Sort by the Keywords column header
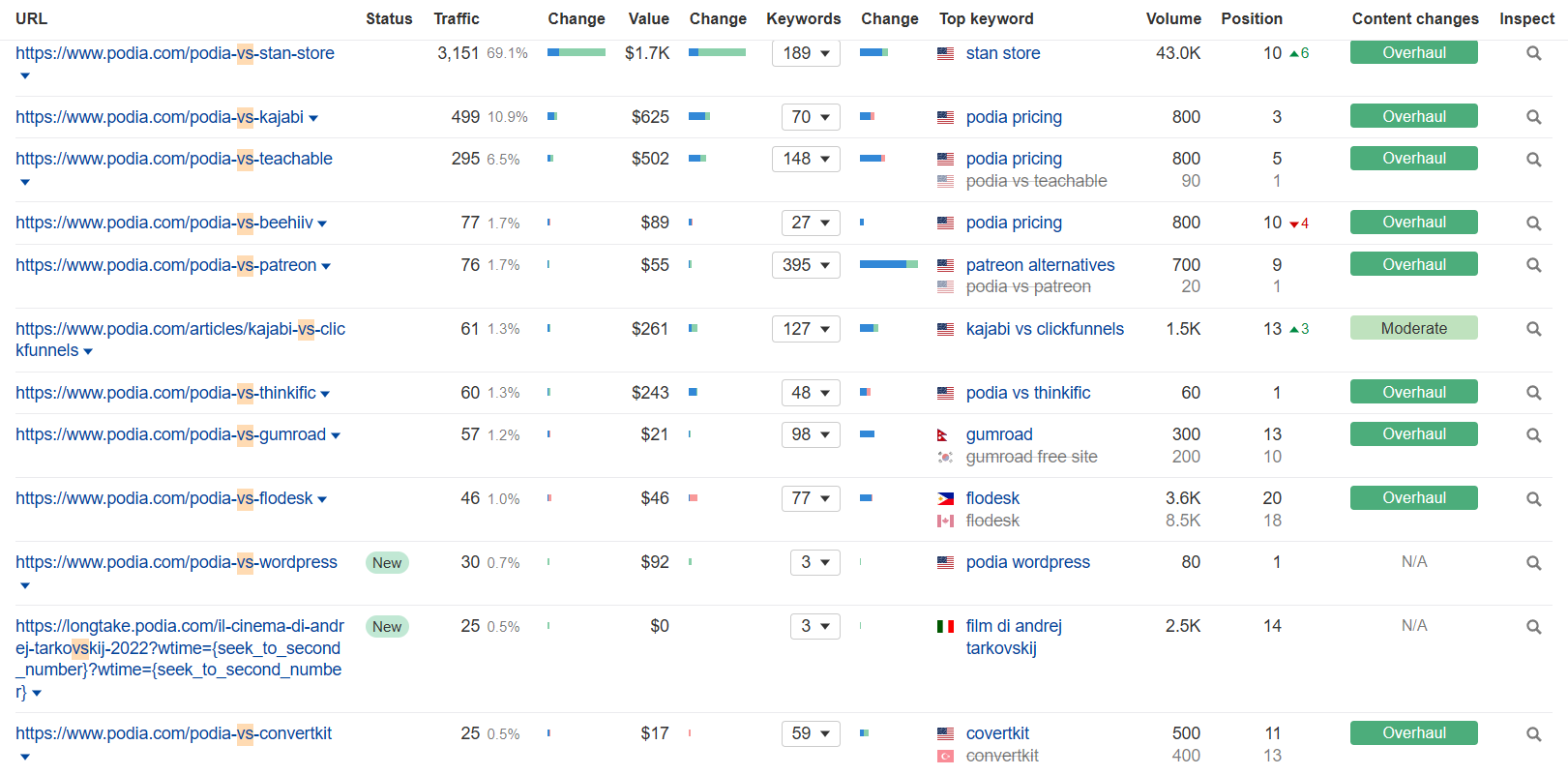 click(803, 18)
